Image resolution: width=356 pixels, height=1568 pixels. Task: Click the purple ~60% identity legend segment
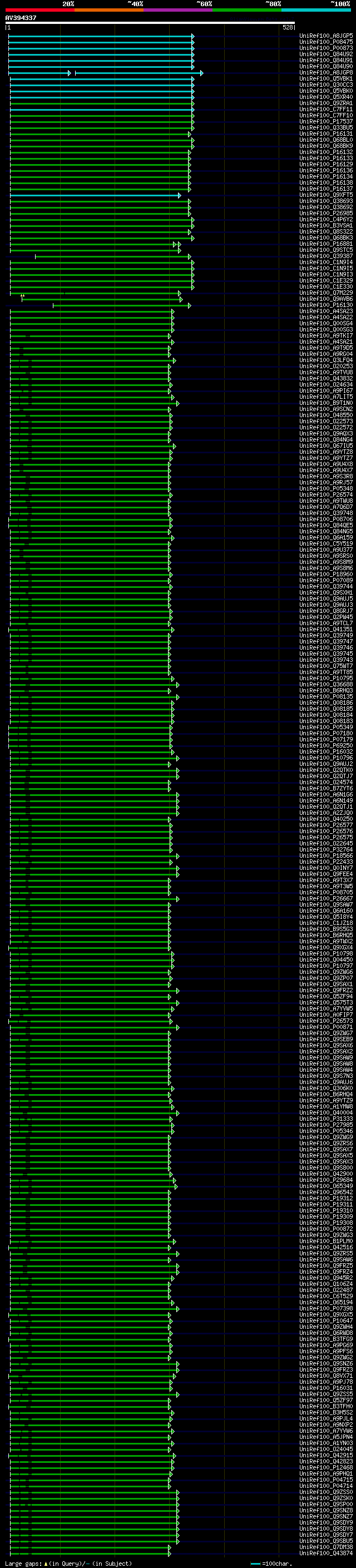(x=177, y=10)
